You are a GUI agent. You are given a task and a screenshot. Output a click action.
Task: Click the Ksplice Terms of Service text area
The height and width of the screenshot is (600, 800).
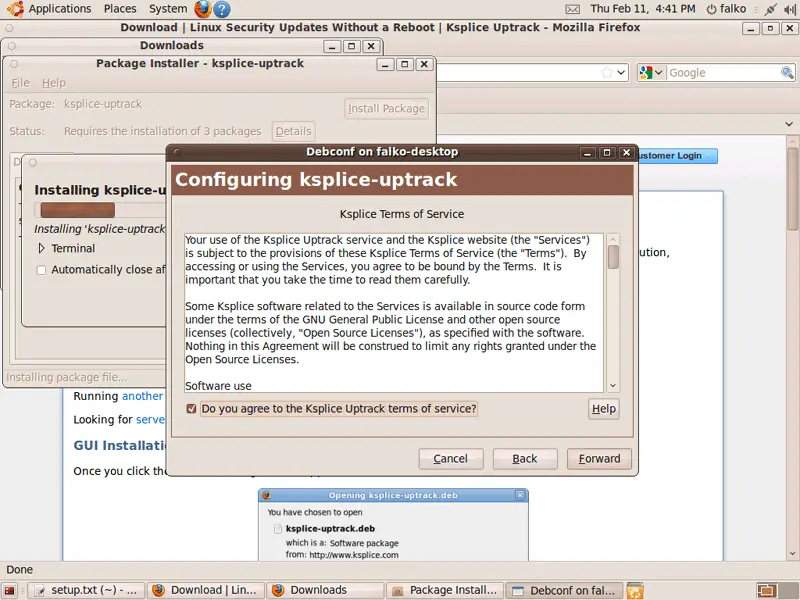394,313
